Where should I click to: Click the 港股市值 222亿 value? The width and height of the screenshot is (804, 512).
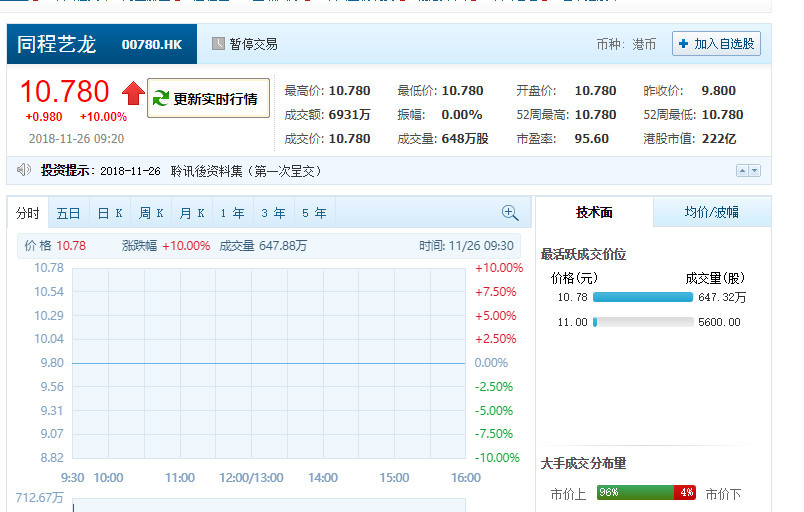718,138
